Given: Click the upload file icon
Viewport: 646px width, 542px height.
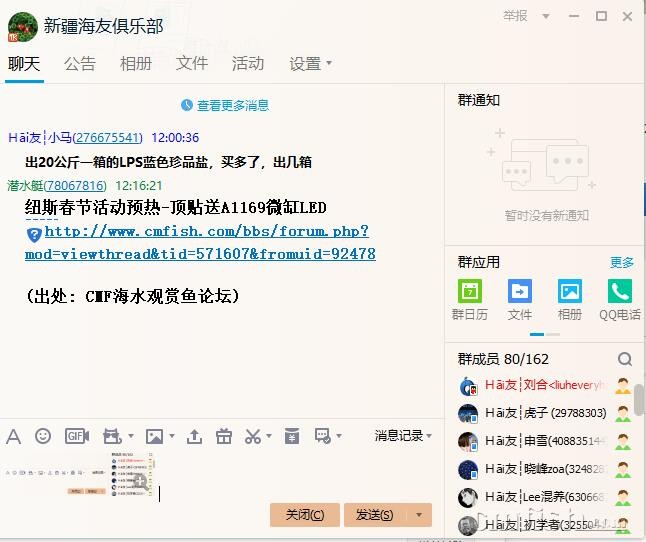Looking at the screenshot, I should coord(194,436).
